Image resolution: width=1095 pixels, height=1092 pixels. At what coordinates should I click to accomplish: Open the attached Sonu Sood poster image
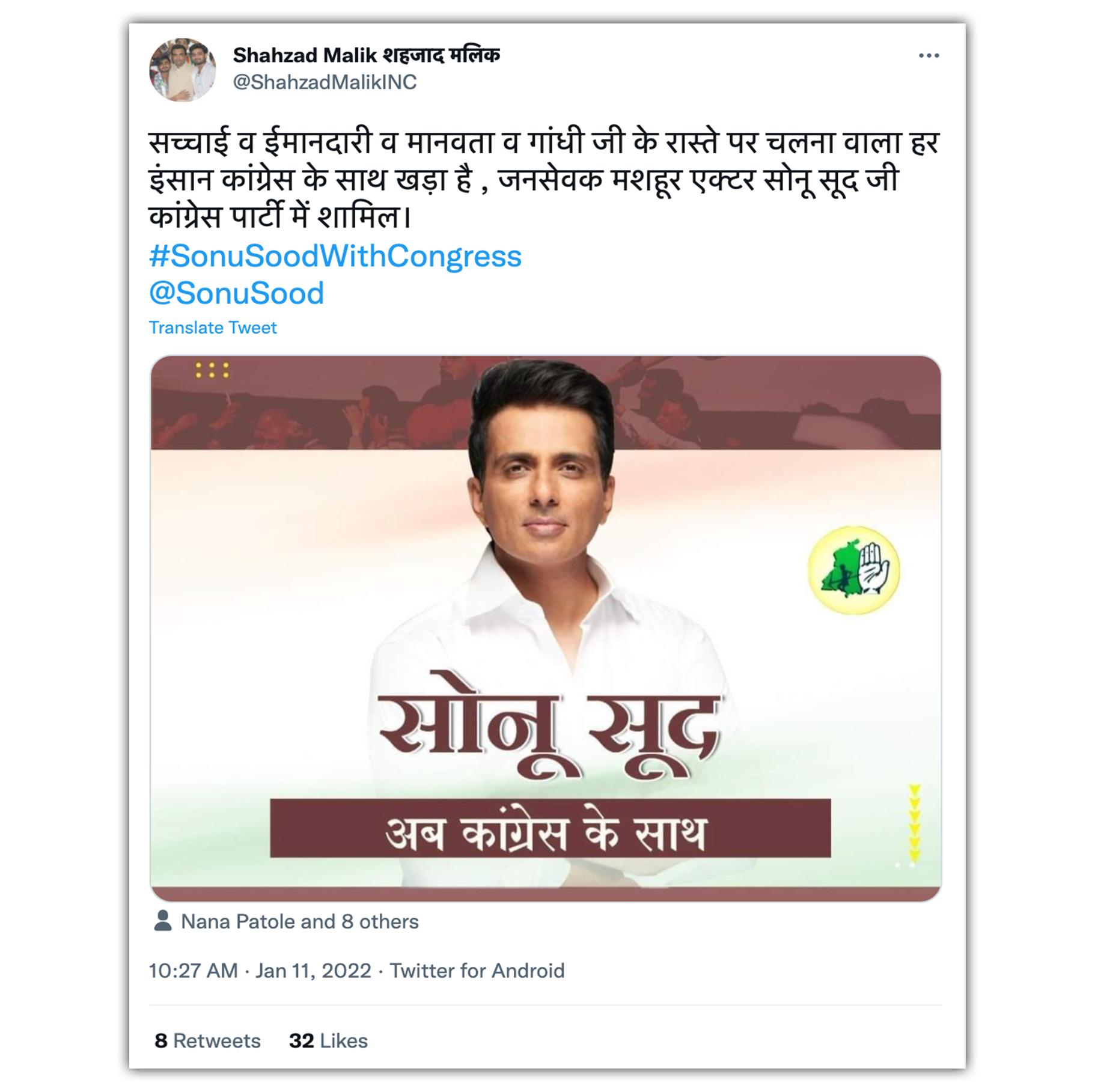click(x=545, y=628)
